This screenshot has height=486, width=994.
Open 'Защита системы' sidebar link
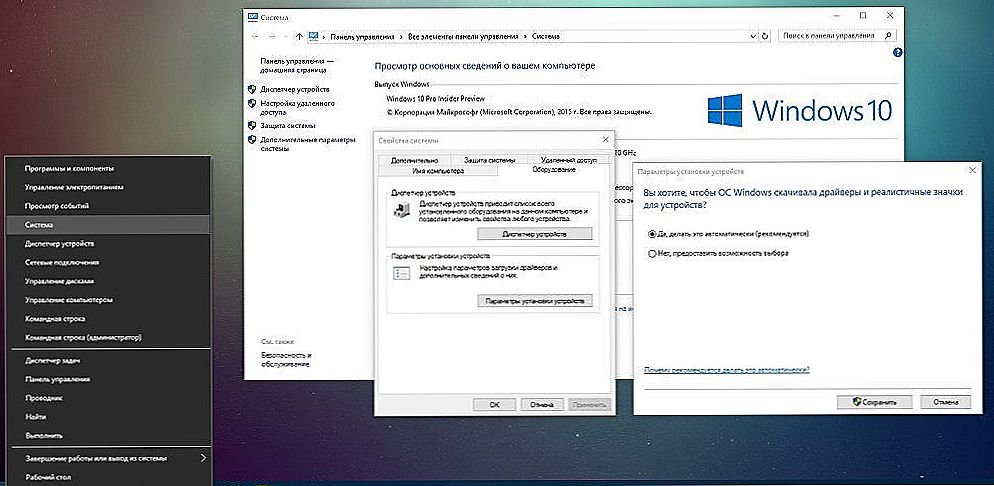point(288,125)
